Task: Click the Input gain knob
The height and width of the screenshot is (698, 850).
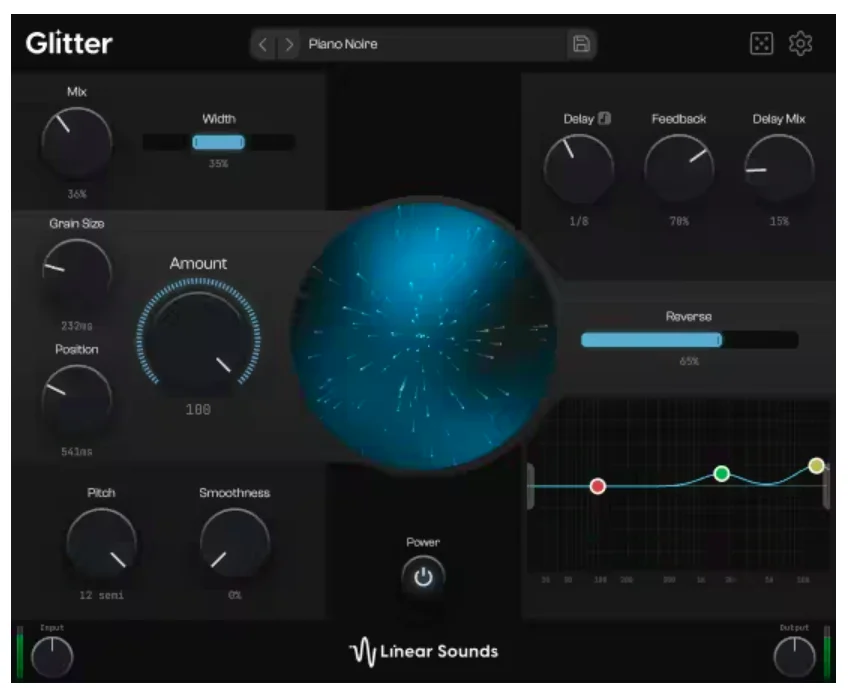Action: (52, 657)
